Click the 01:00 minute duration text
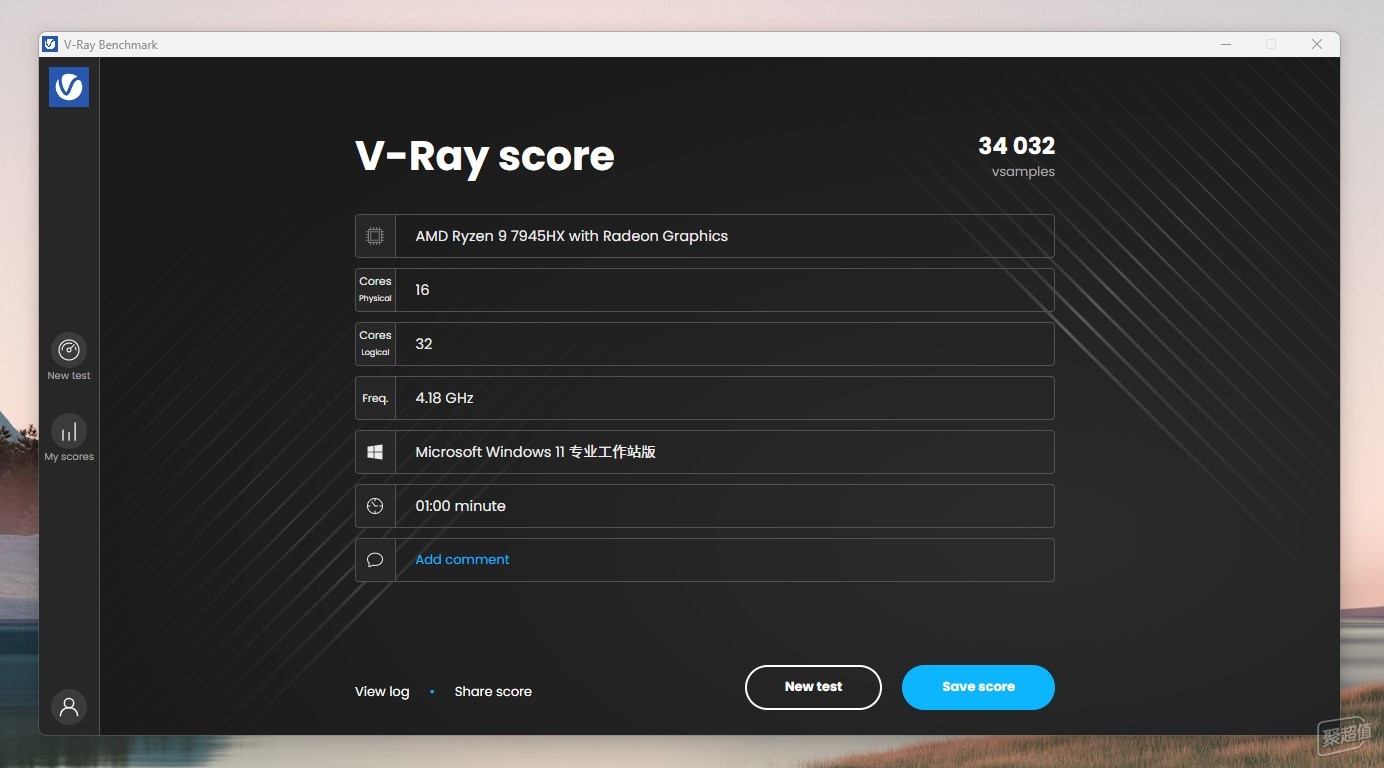1384x768 pixels. coord(460,506)
